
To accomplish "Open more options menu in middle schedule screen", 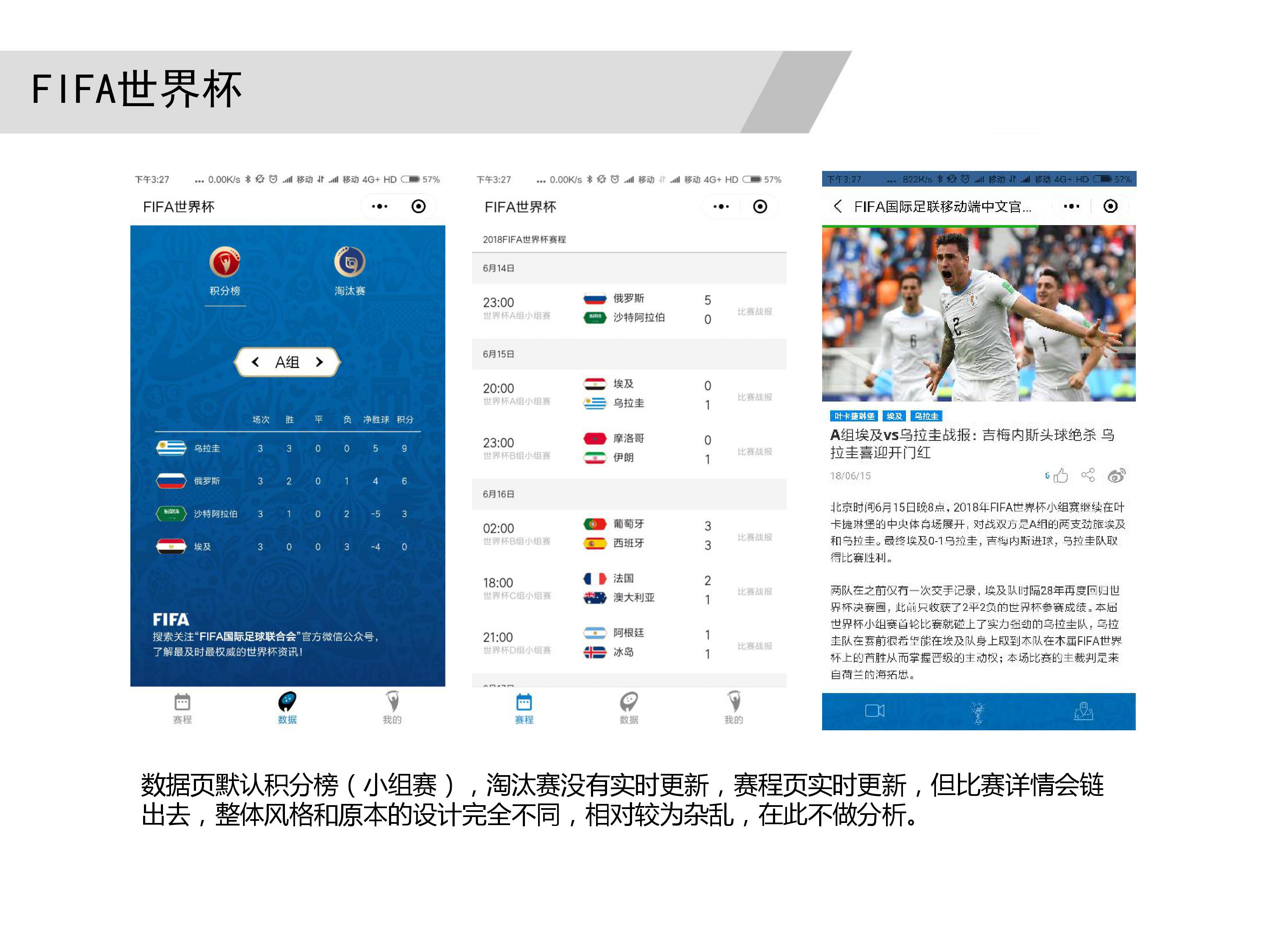I will (721, 206).
